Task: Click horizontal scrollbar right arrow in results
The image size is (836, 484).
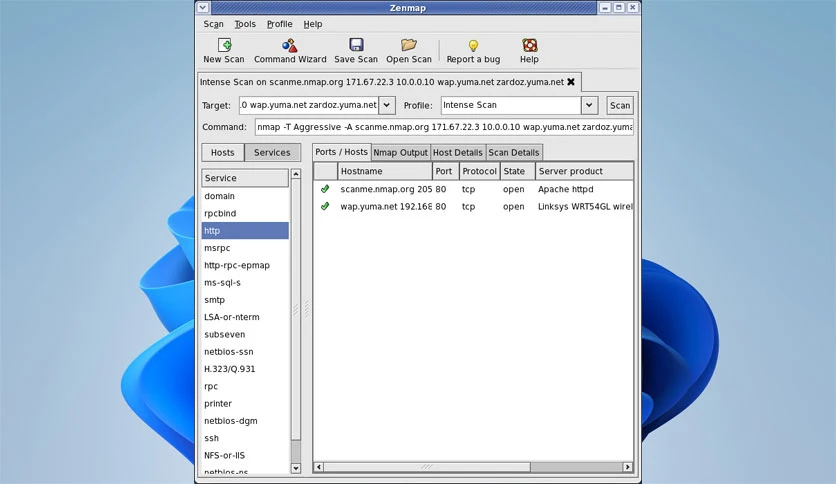Action: click(x=628, y=467)
